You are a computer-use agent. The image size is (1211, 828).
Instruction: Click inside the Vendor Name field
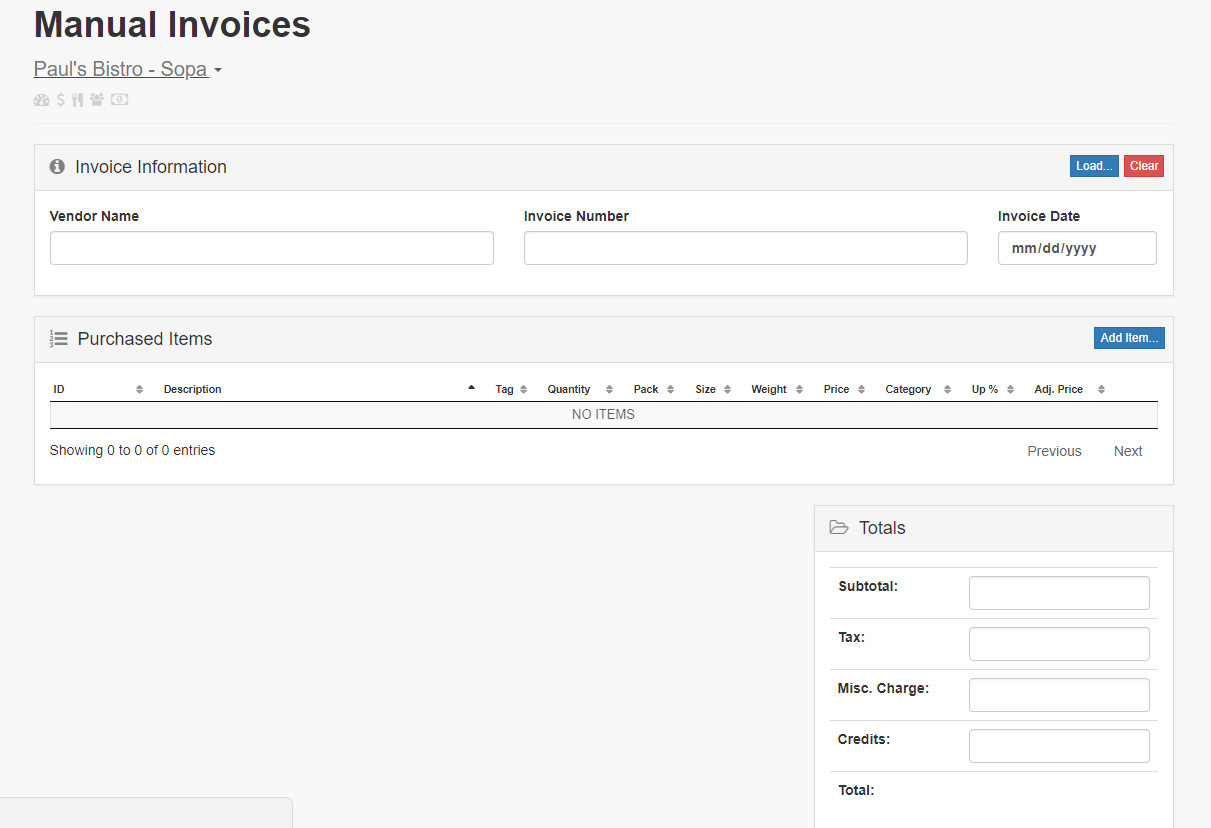point(271,247)
